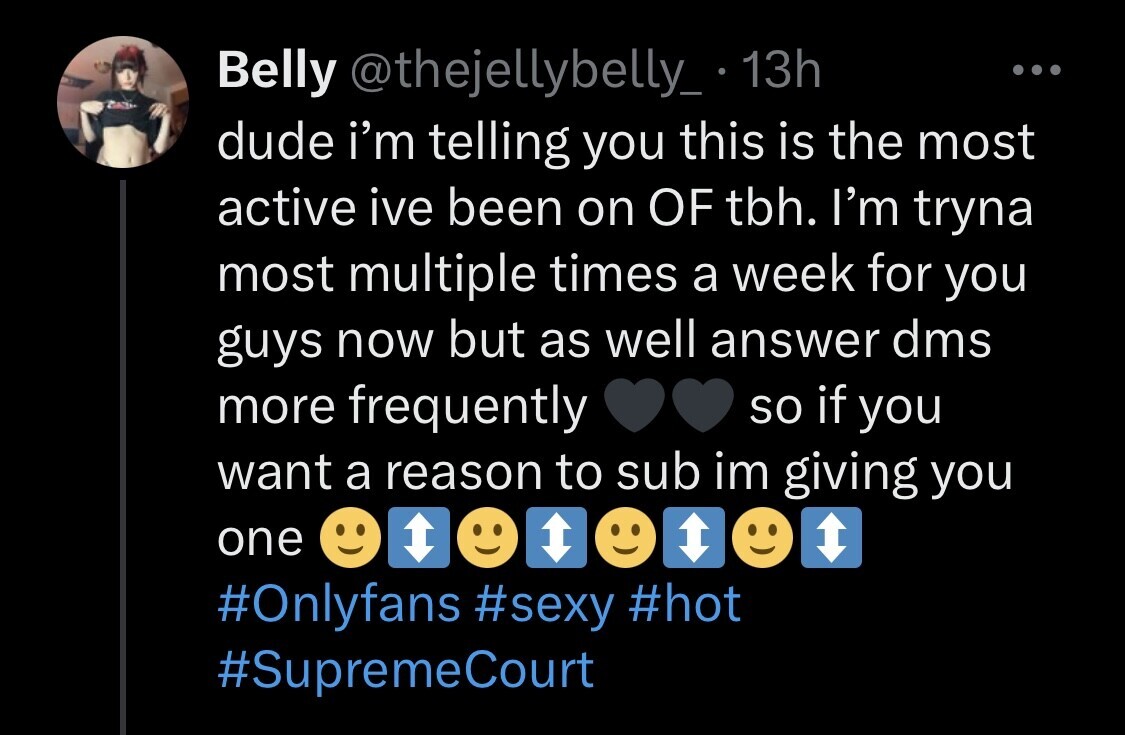
Task: Click the third smiley face emoji
Action: [x=624, y=539]
